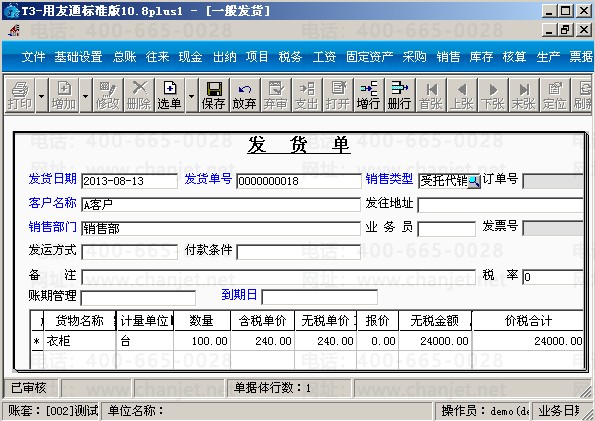Click the 增行 add row icon
This screenshot has height=421, width=595.
368,95
